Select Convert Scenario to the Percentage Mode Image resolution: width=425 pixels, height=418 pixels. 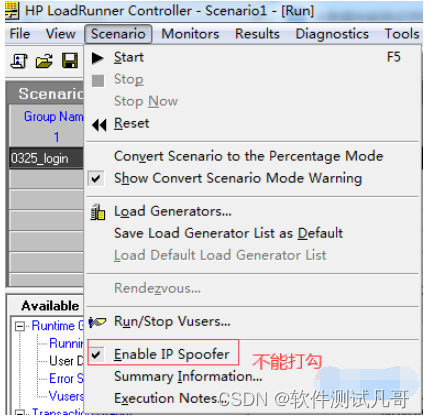point(249,156)
